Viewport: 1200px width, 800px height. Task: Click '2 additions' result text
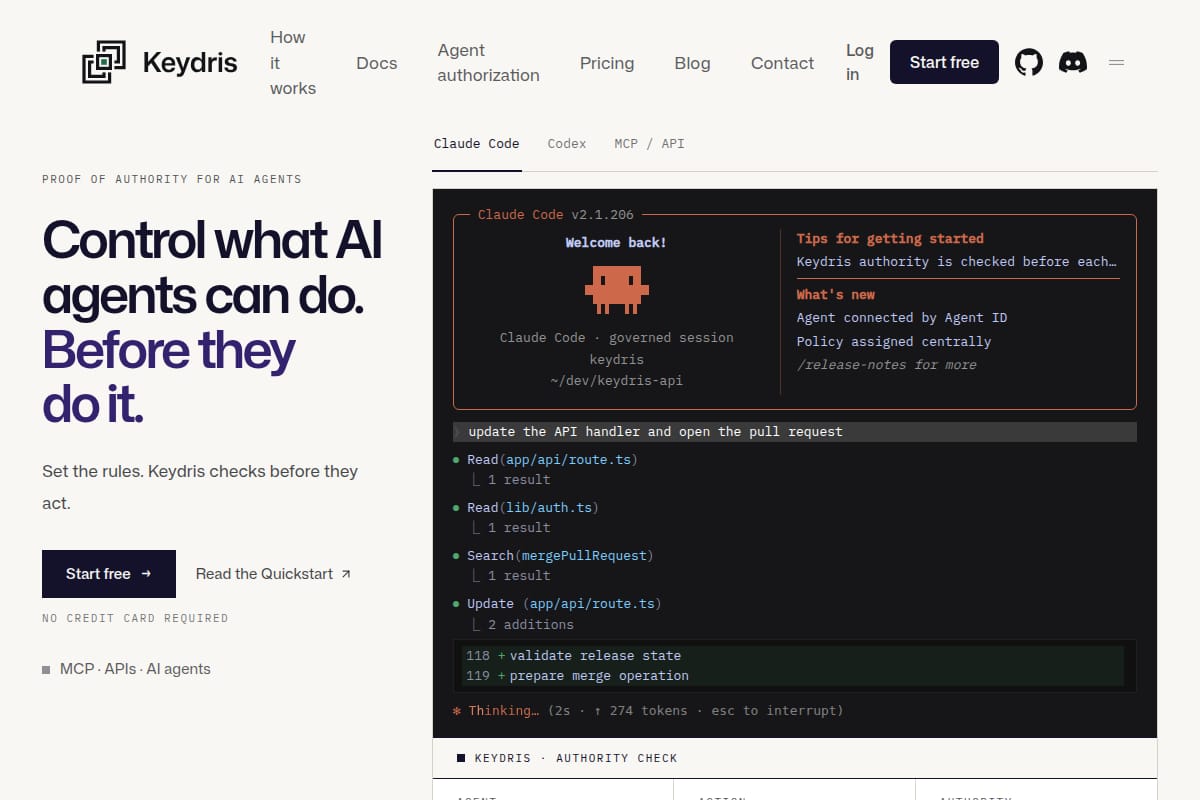click(531, 625)
